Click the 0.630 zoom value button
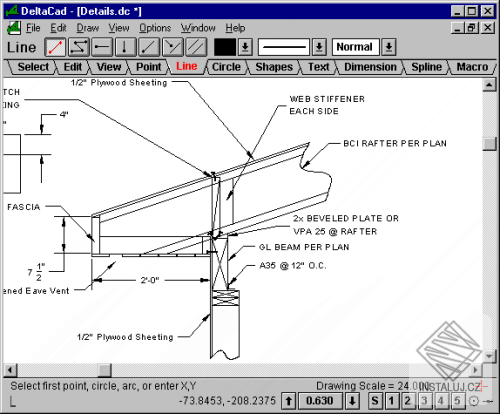This screenshot has height=414, width=500. pyautogui.click(x=320, y=401)
